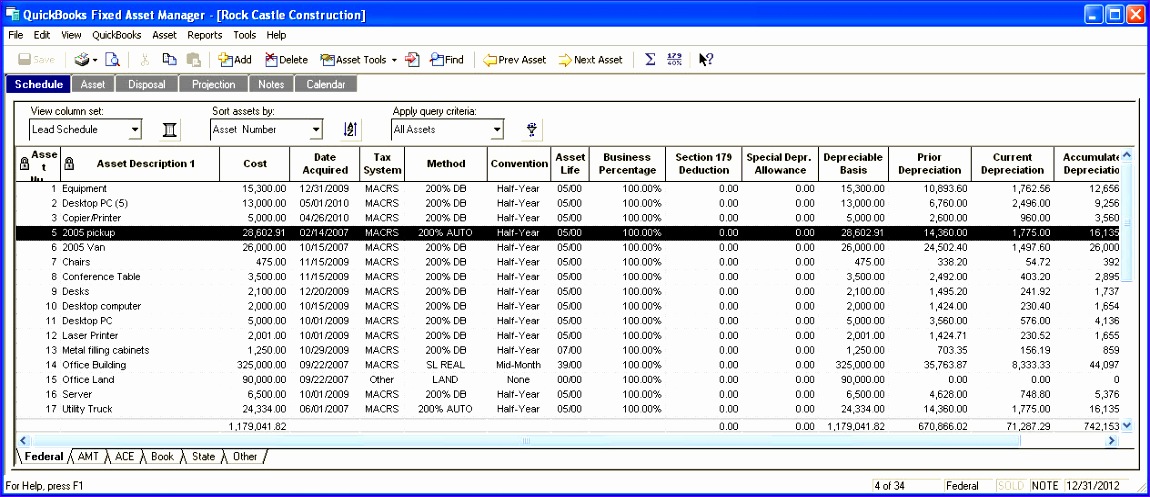
Task: Click the What's This help cursor icon
Action: tap(706, 60)
